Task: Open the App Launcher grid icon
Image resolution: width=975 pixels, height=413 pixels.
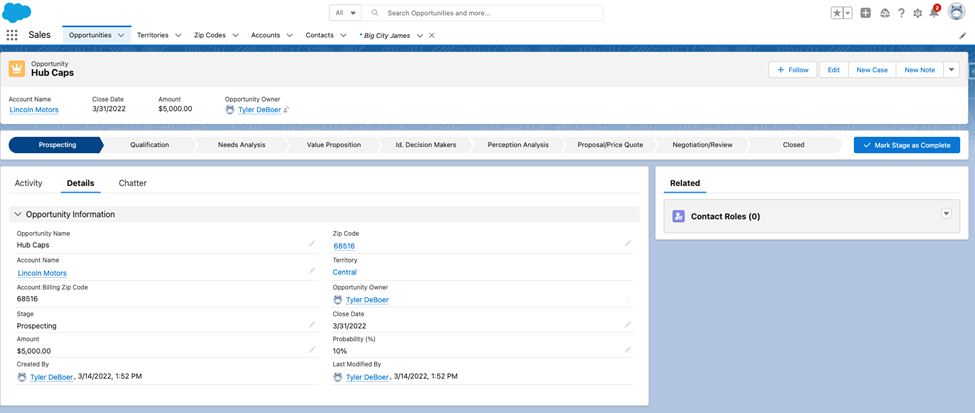Action: click(x=12, y=34)
